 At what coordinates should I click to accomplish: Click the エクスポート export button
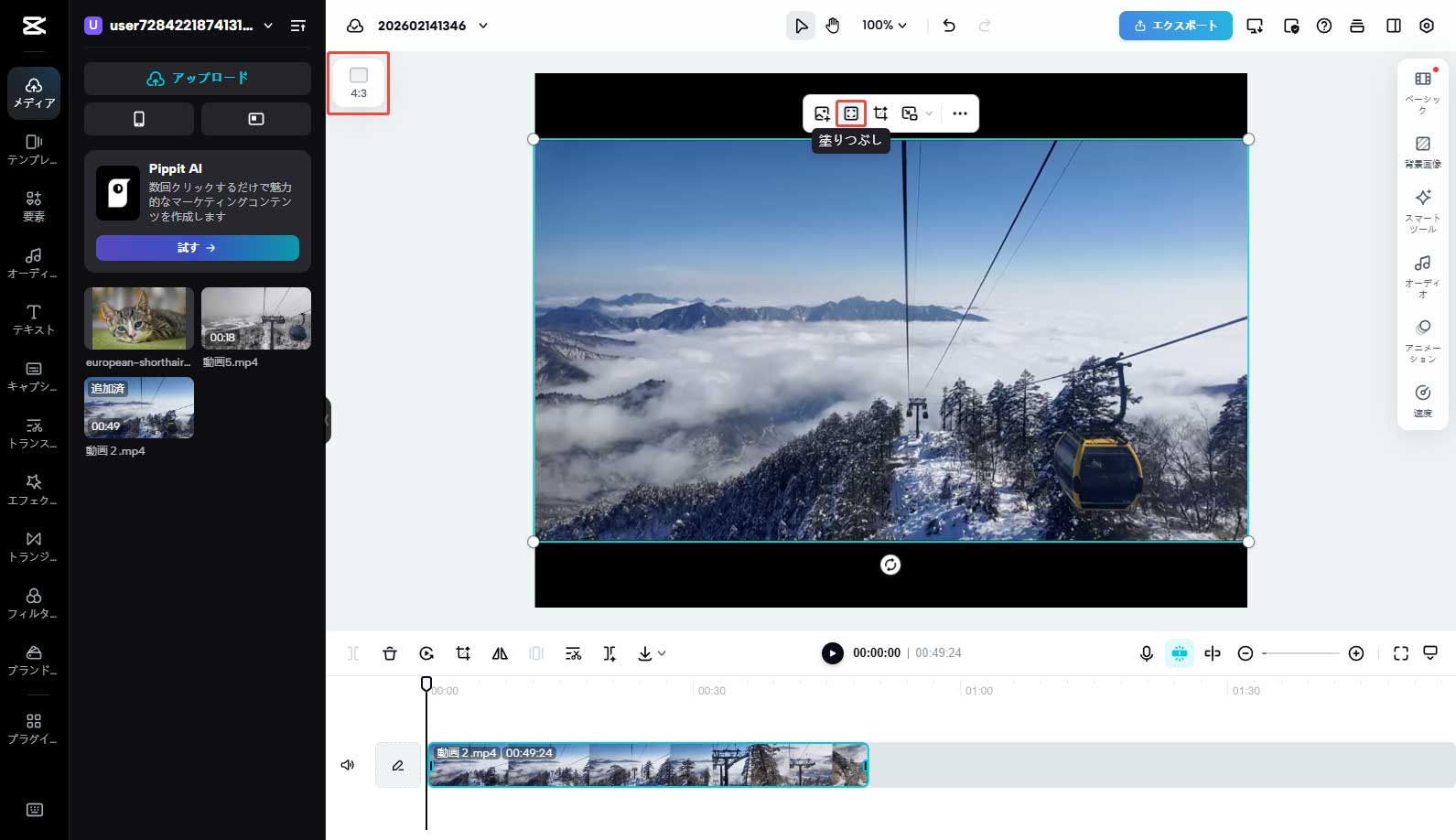pos(1176,26)
